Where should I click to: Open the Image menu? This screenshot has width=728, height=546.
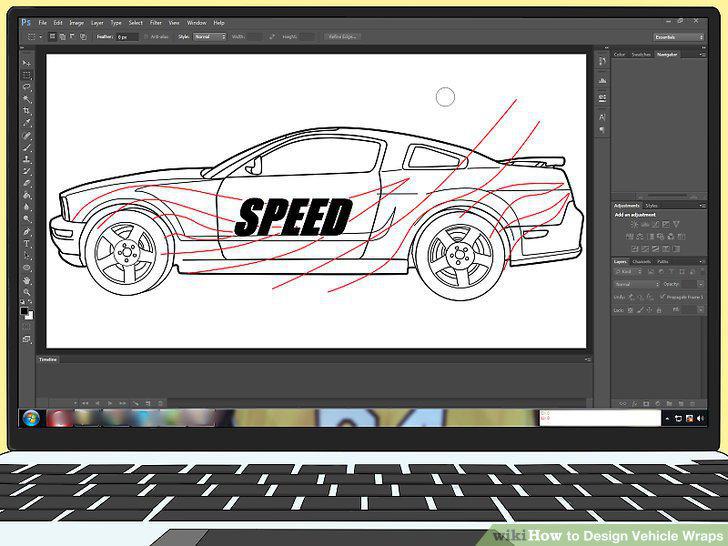(77, 22)
